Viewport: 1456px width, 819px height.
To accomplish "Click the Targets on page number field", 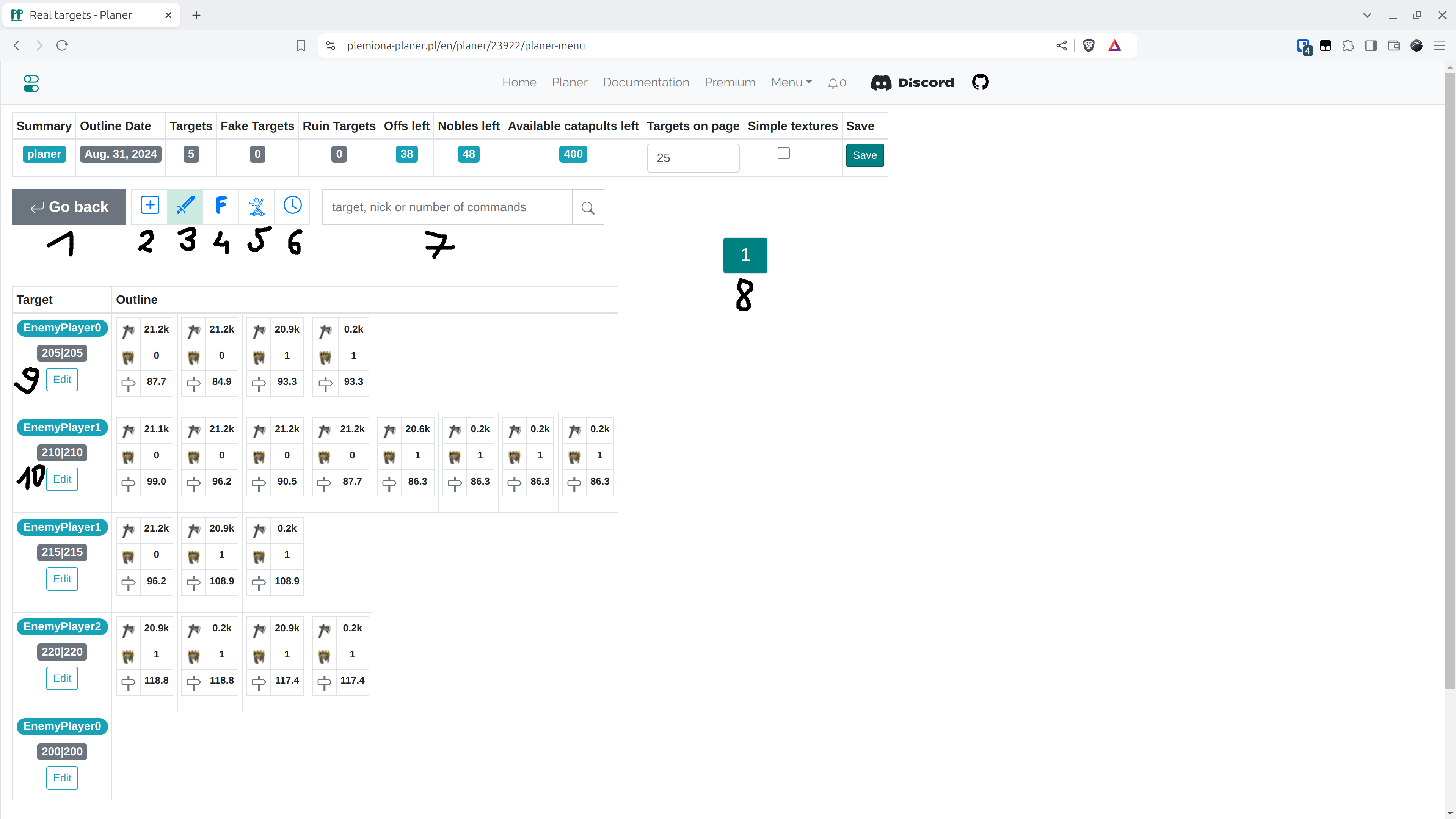I will click(692, 158).
